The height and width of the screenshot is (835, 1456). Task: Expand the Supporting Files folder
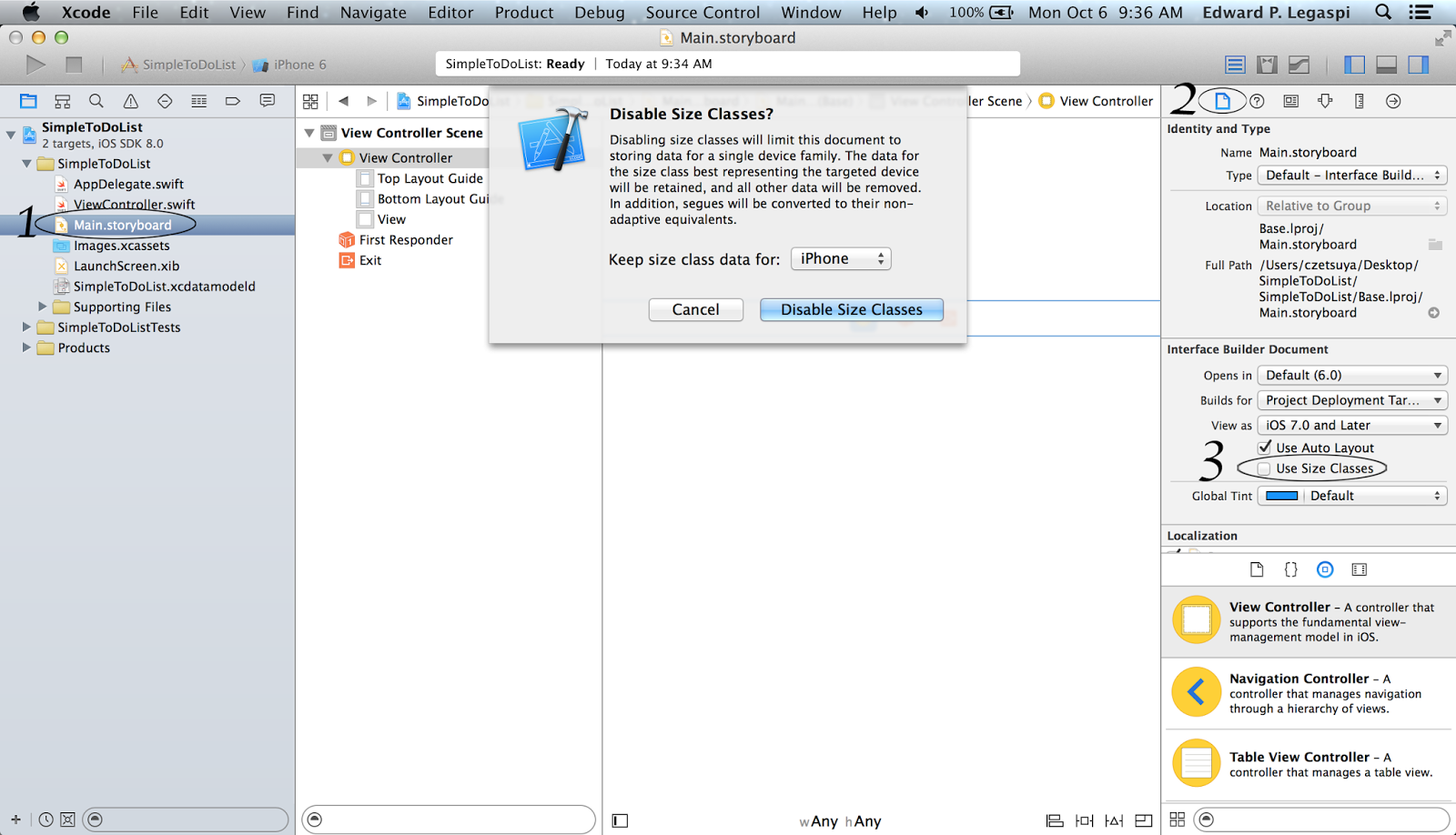tap(42, 307)
